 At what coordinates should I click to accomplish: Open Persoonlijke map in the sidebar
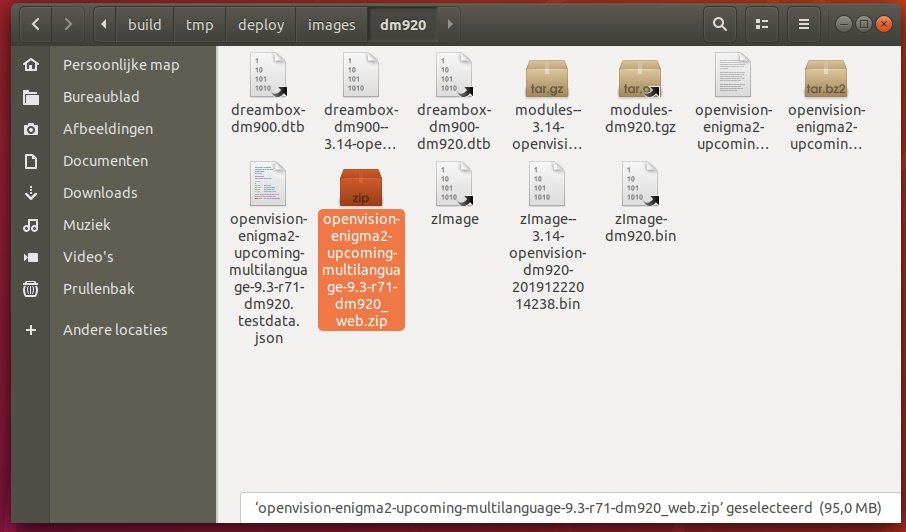[x=120, y=65]
